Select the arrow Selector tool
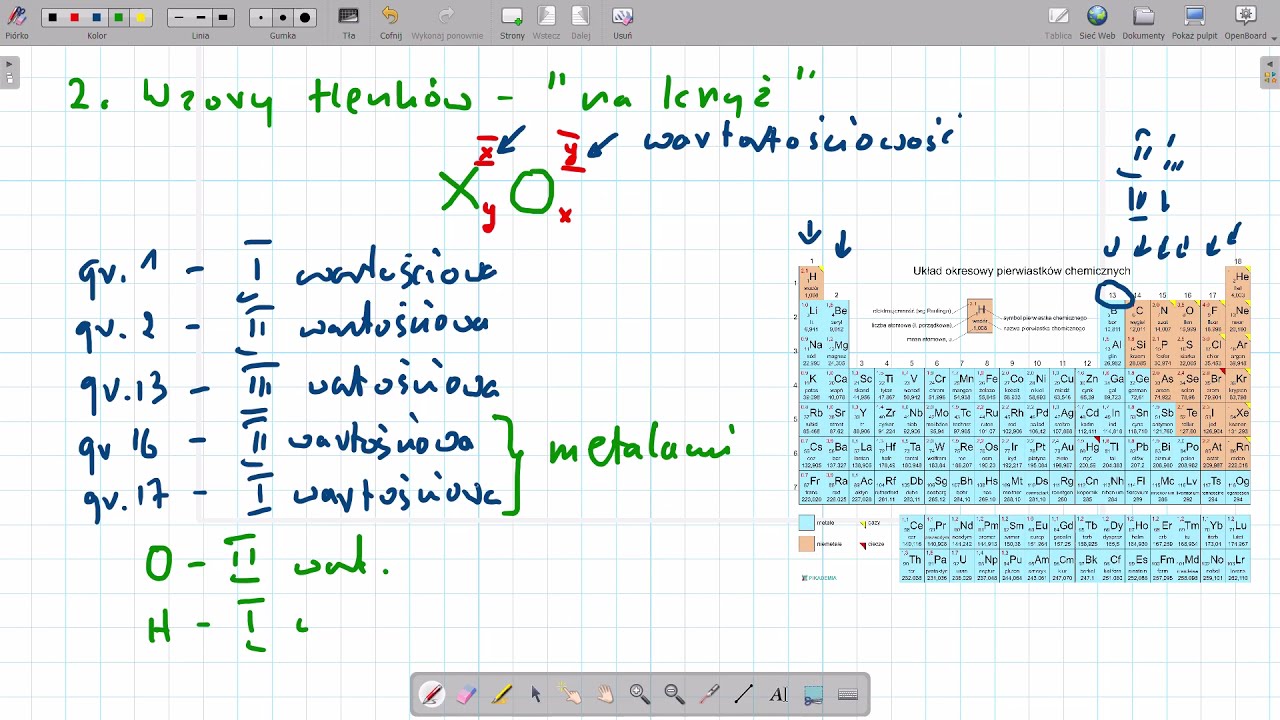 tap(536, 694)
